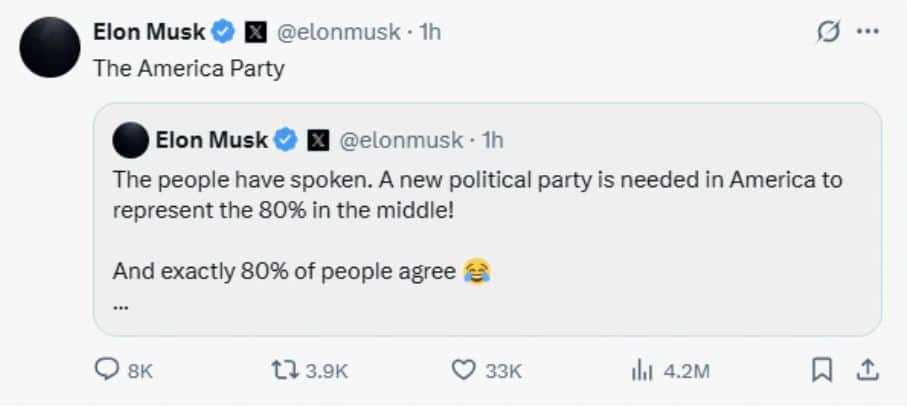The height and width of the screenshot is (411, 907).
Task: Click the reply comment icon
Action: [x=107, y=370]
